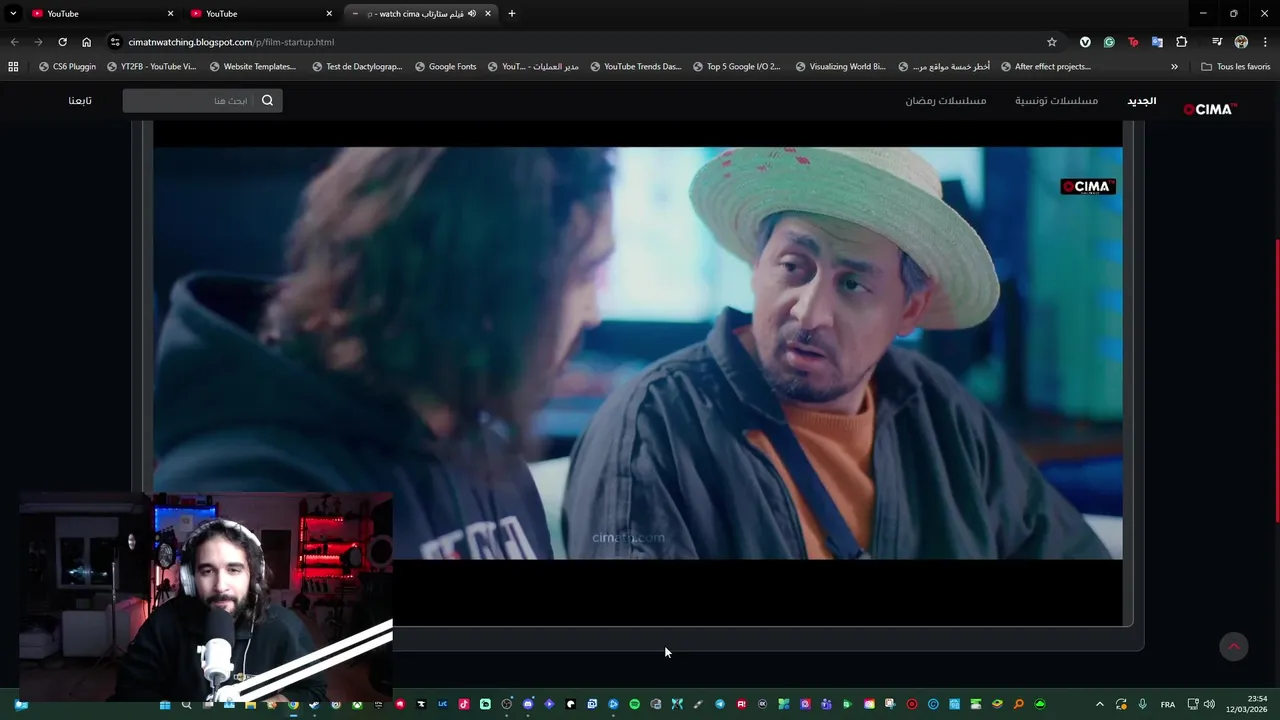Open the Windows Start button
The image size is (1280, 720).
[x=165, y=704]
